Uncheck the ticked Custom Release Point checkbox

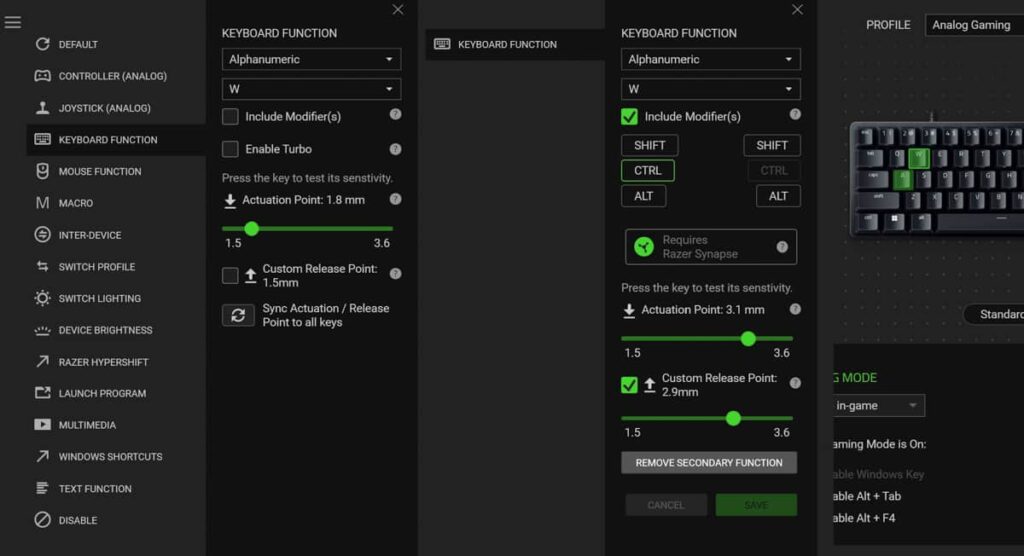click(629, 385)
